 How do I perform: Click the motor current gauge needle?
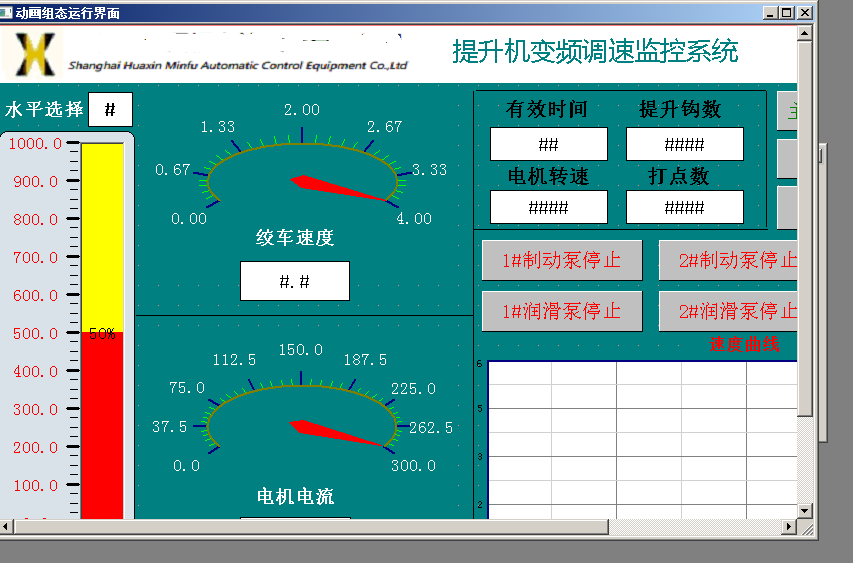point(336,433)
